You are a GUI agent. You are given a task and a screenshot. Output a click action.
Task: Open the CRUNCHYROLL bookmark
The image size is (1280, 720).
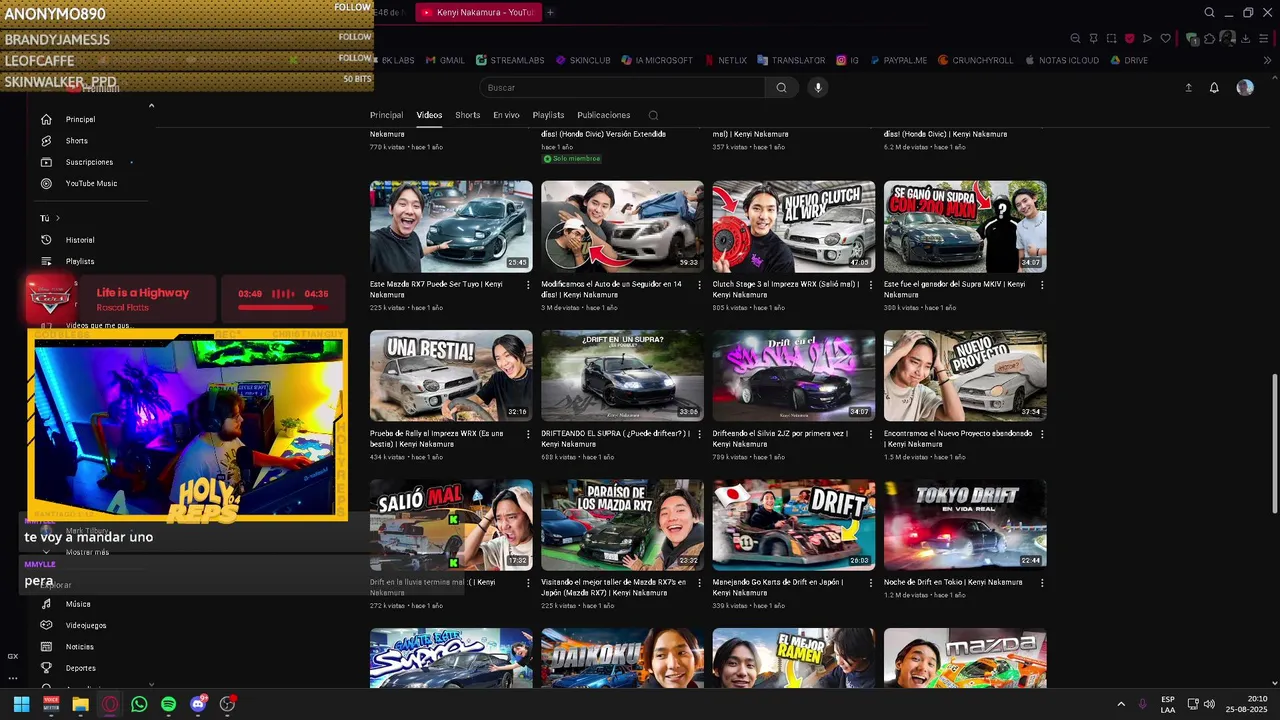(976, 60)
